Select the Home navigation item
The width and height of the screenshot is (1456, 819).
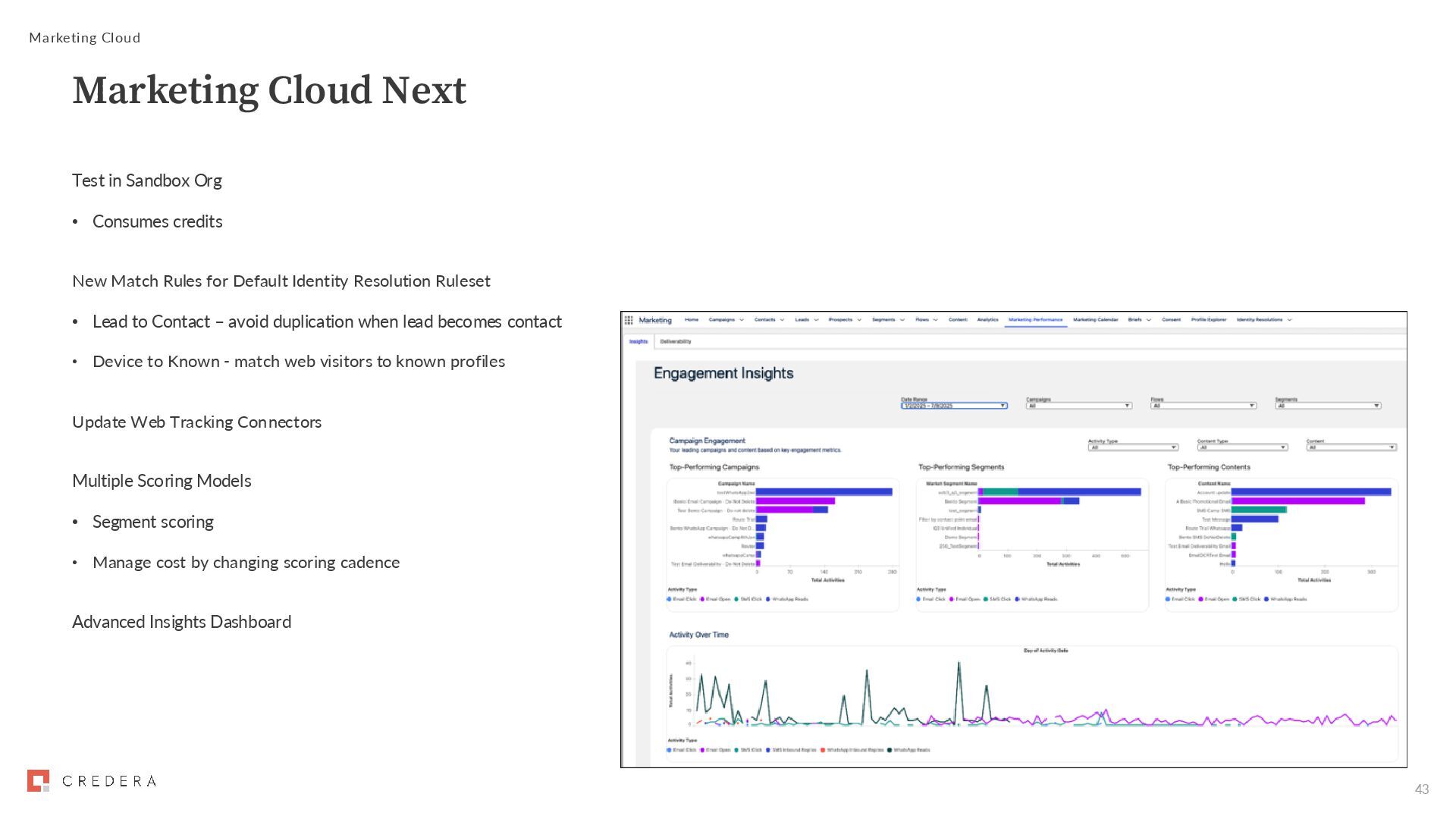pos(692,320)
